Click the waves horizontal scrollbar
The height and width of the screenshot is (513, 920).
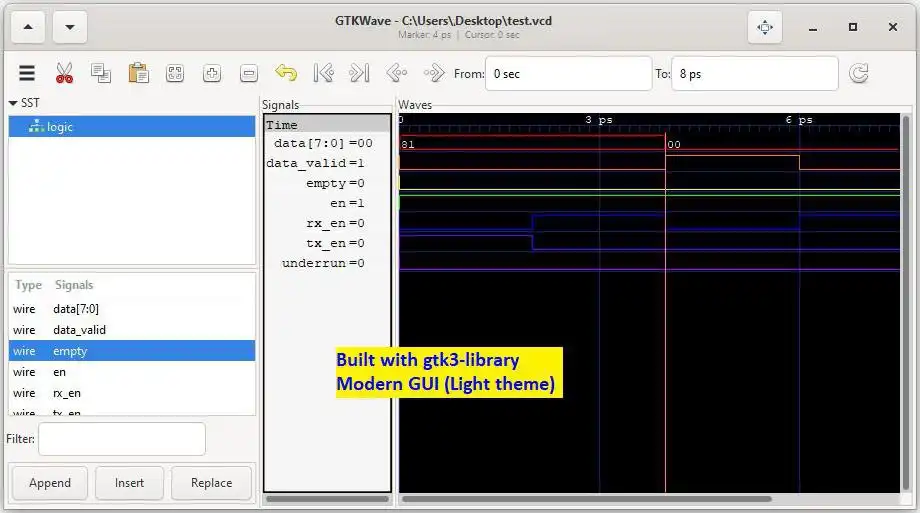587,500
